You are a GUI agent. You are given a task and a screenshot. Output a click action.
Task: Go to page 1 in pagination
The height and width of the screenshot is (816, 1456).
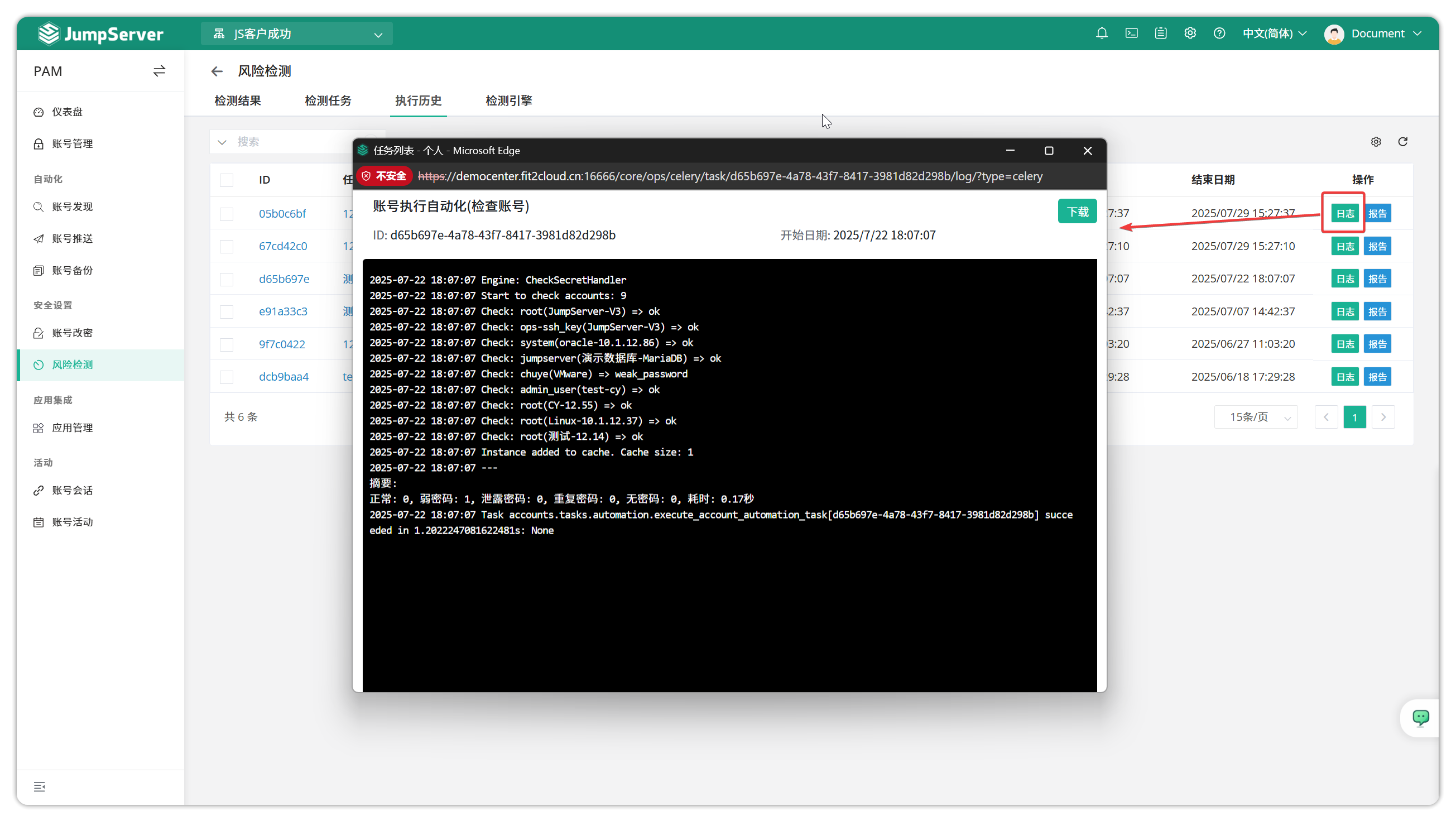tap(1354, 417)
